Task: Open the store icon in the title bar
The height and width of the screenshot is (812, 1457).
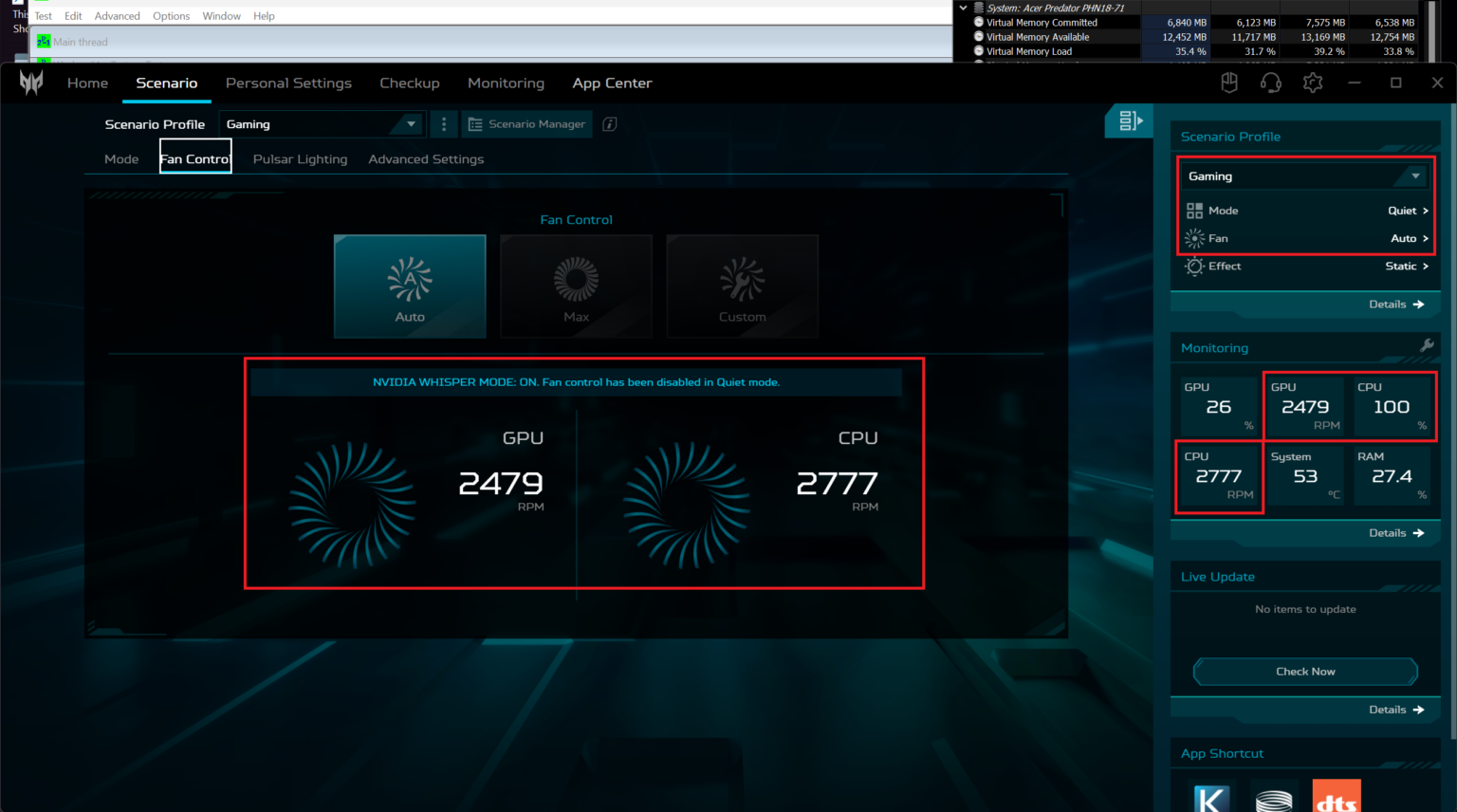Action: [1228, 83]
